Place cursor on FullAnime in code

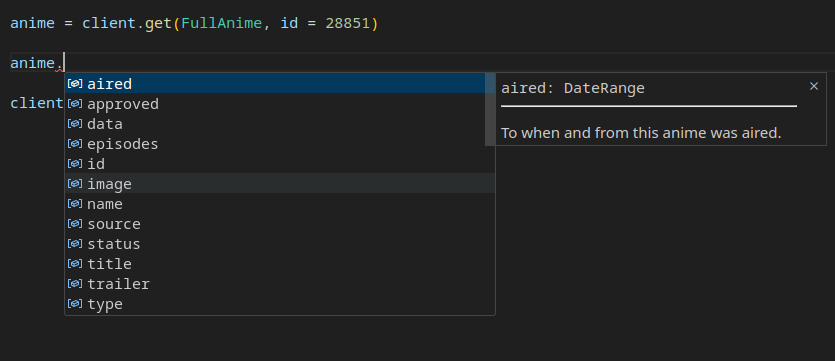coord(222,23)
